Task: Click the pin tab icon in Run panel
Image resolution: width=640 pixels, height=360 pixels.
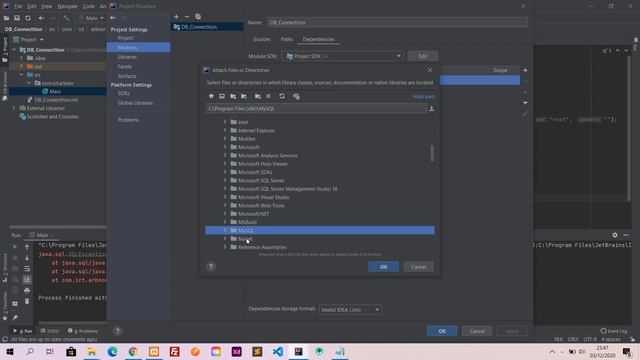Action: (15, 318)
